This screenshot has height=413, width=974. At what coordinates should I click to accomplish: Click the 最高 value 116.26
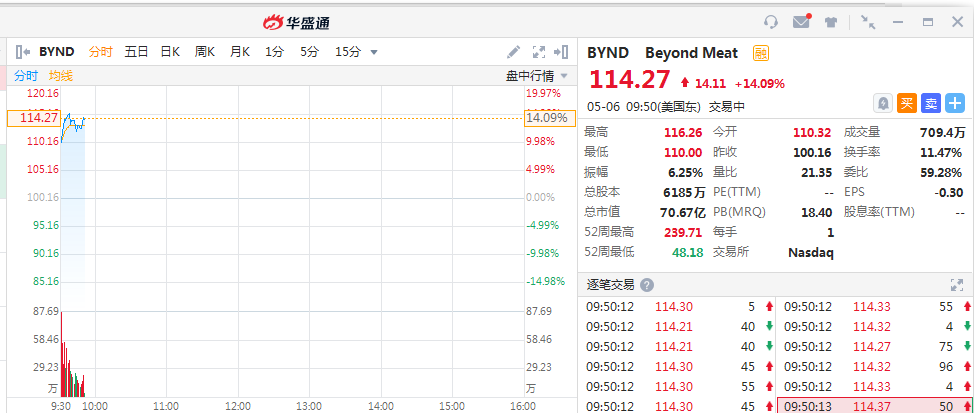coord(683,132)
